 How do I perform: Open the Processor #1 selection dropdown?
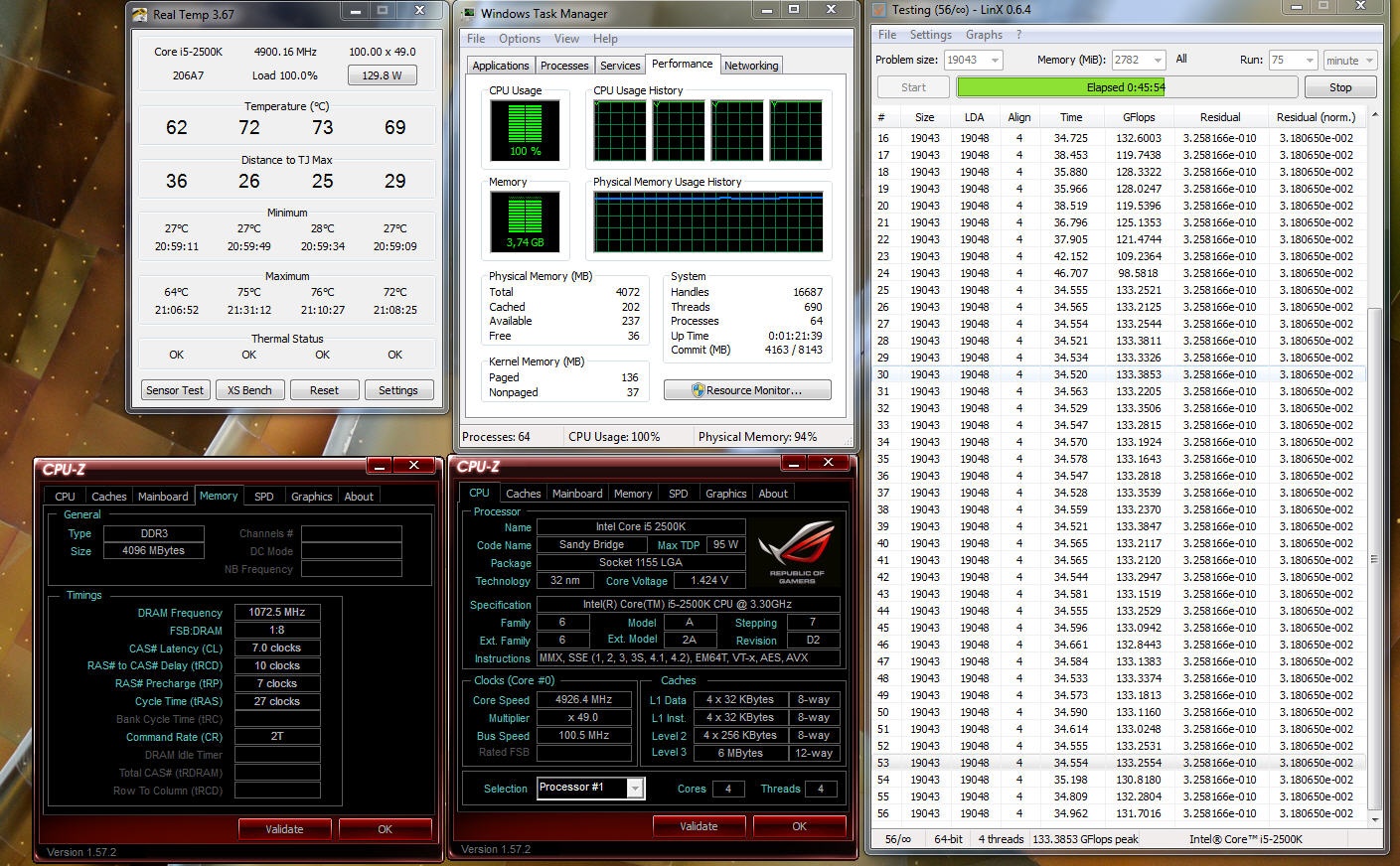(634, 788)
